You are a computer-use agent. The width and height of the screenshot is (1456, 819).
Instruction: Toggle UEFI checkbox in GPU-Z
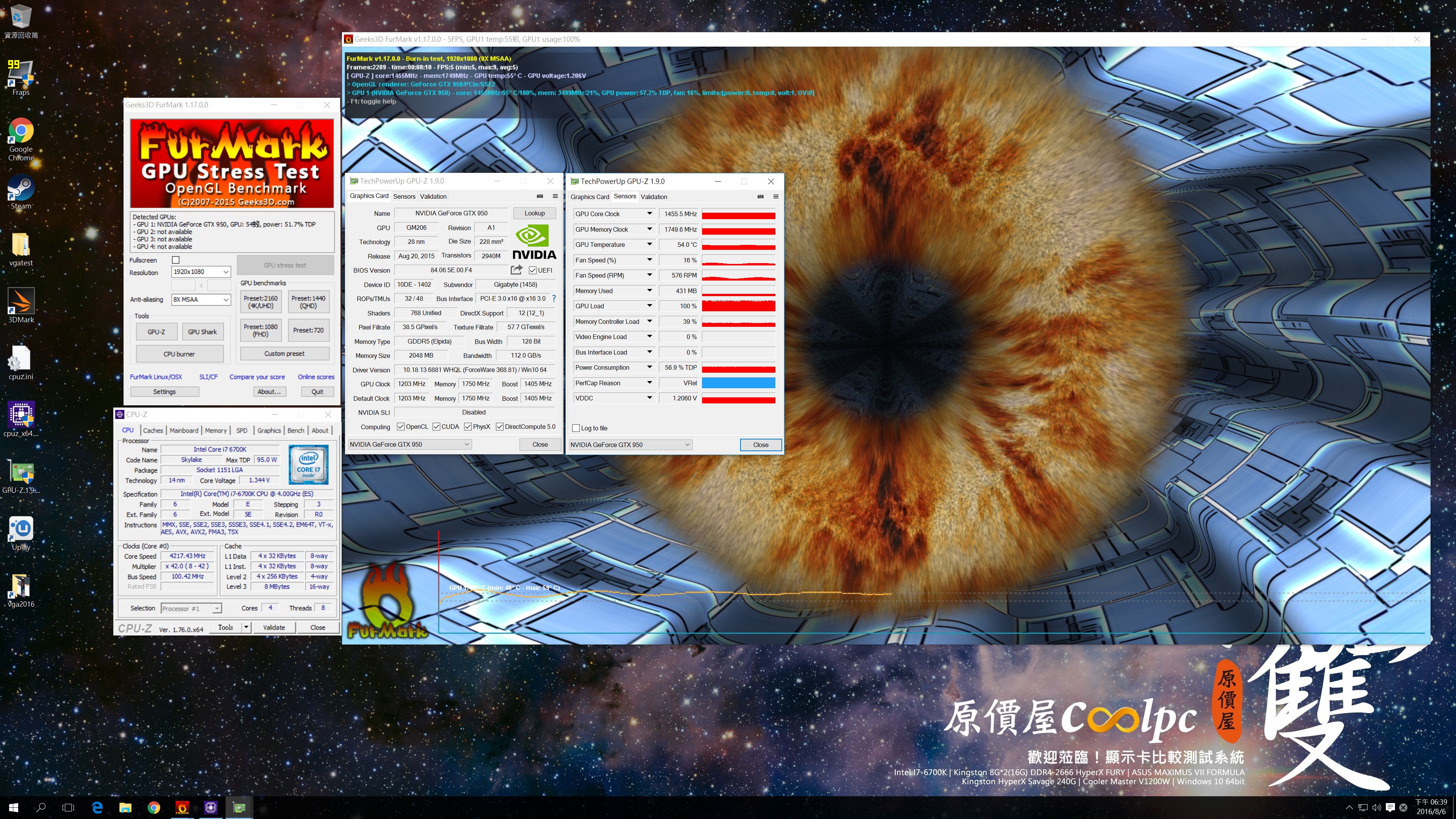(x=532, y=270)
